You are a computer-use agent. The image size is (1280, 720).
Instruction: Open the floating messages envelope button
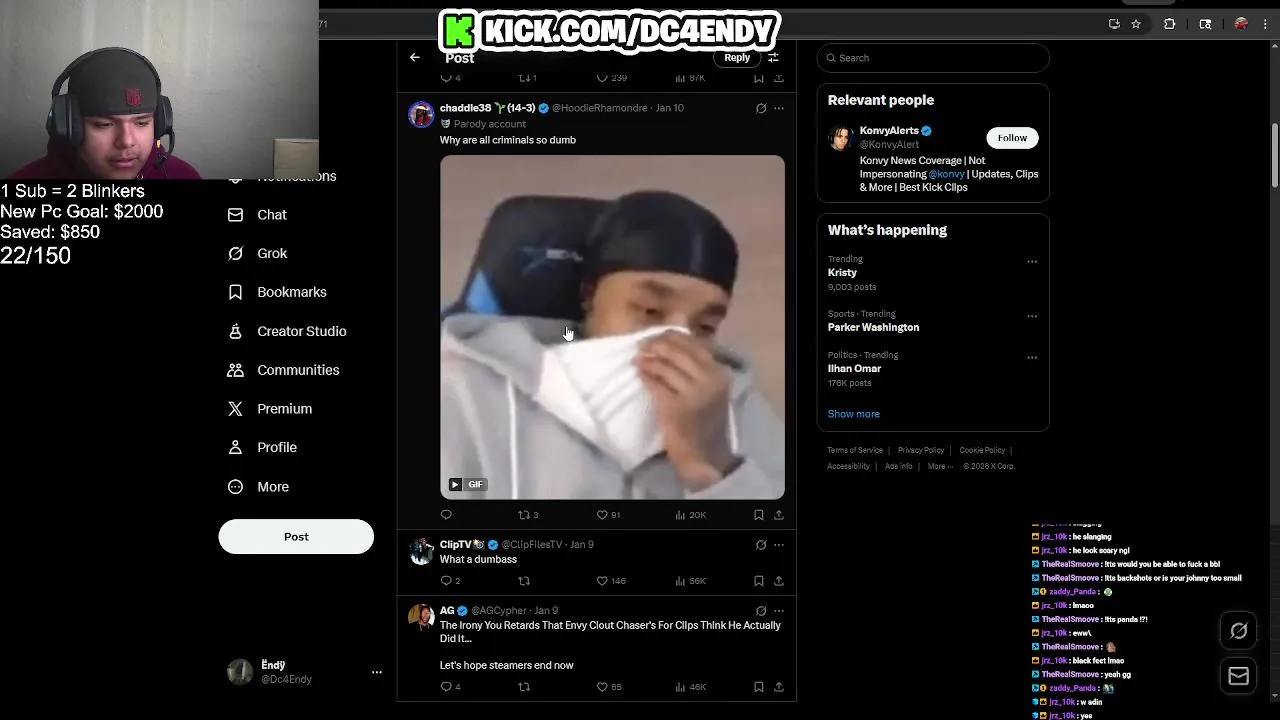coord(1239,677)
